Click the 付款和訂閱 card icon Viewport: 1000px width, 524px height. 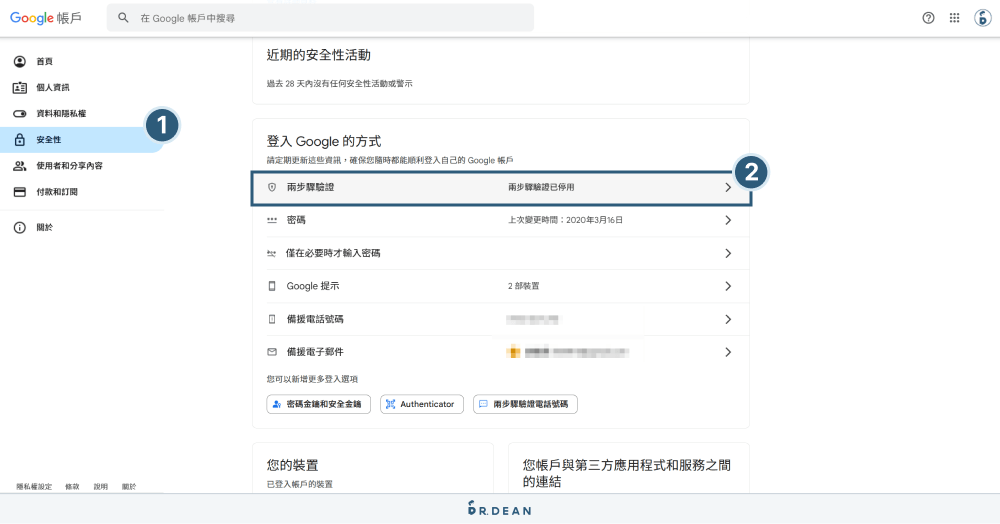point(20,192)
